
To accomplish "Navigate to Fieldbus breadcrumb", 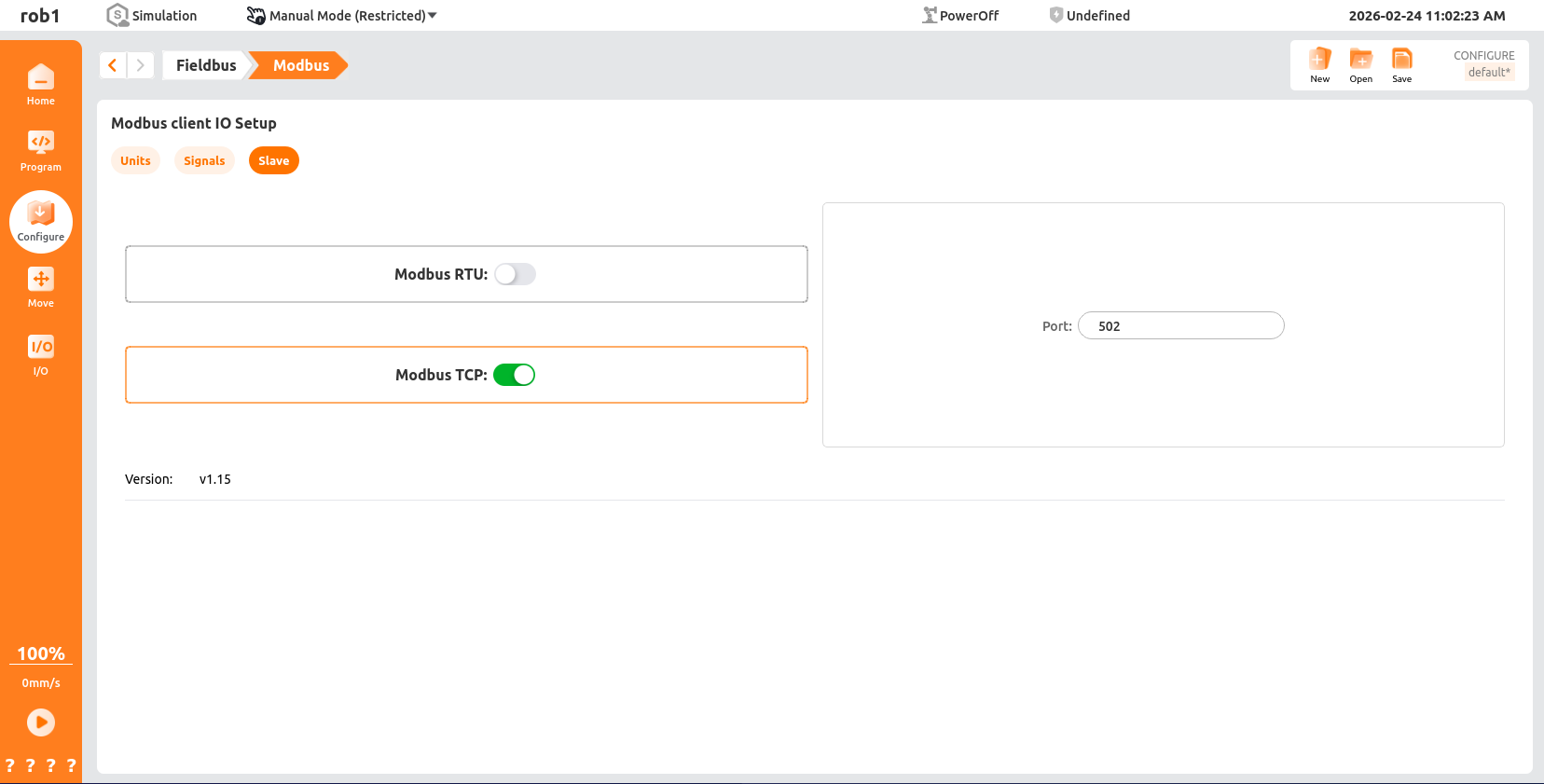I will (206, 65).
